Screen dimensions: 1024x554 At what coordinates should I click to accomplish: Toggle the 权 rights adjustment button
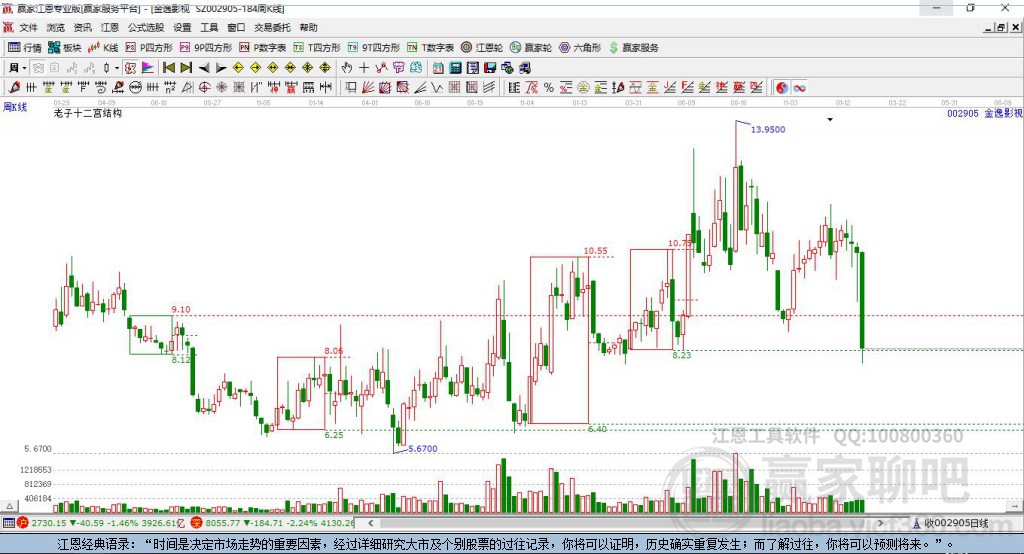point(131,68)
